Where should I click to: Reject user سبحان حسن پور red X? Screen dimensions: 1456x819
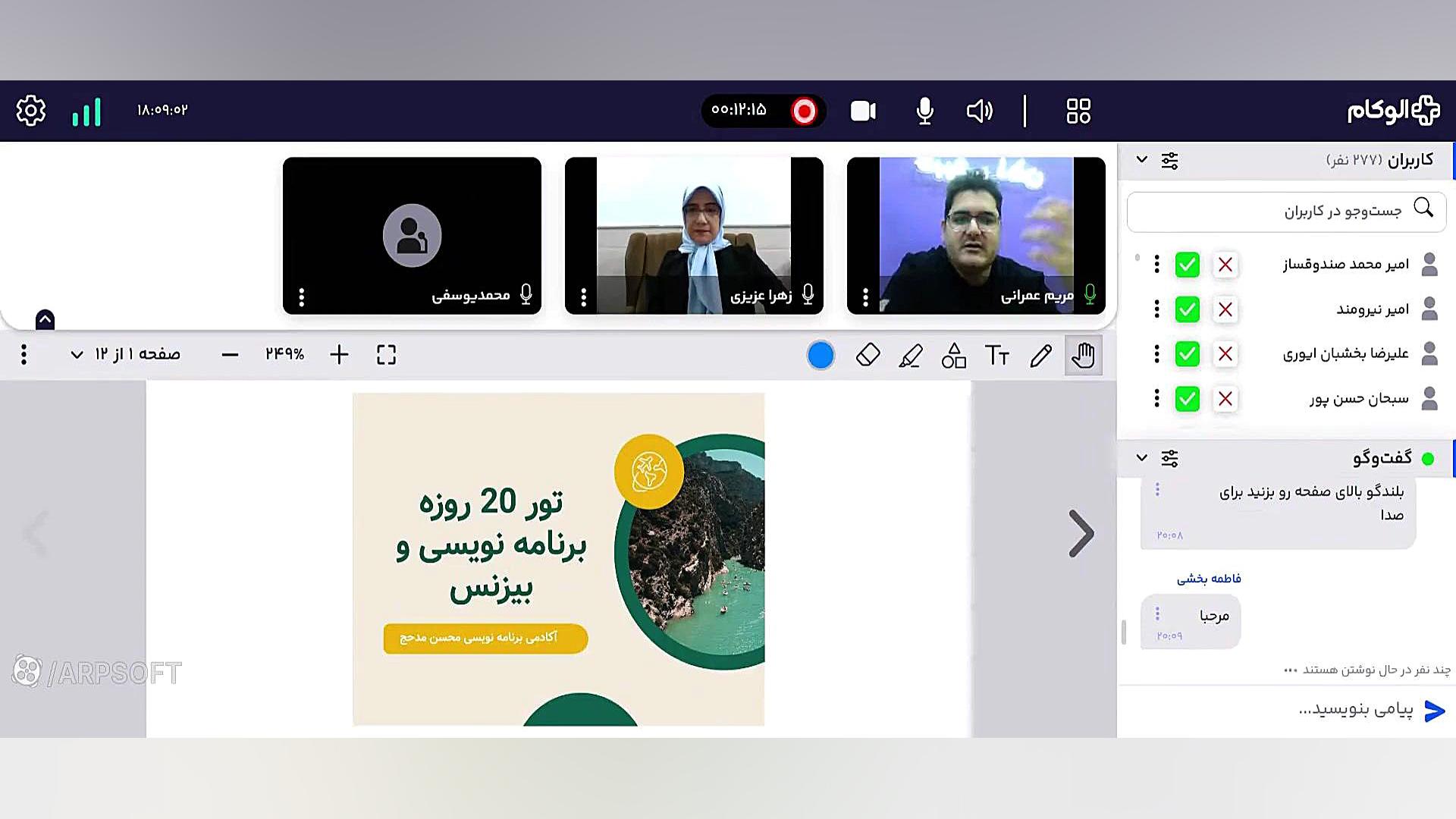click(1225, 399)
